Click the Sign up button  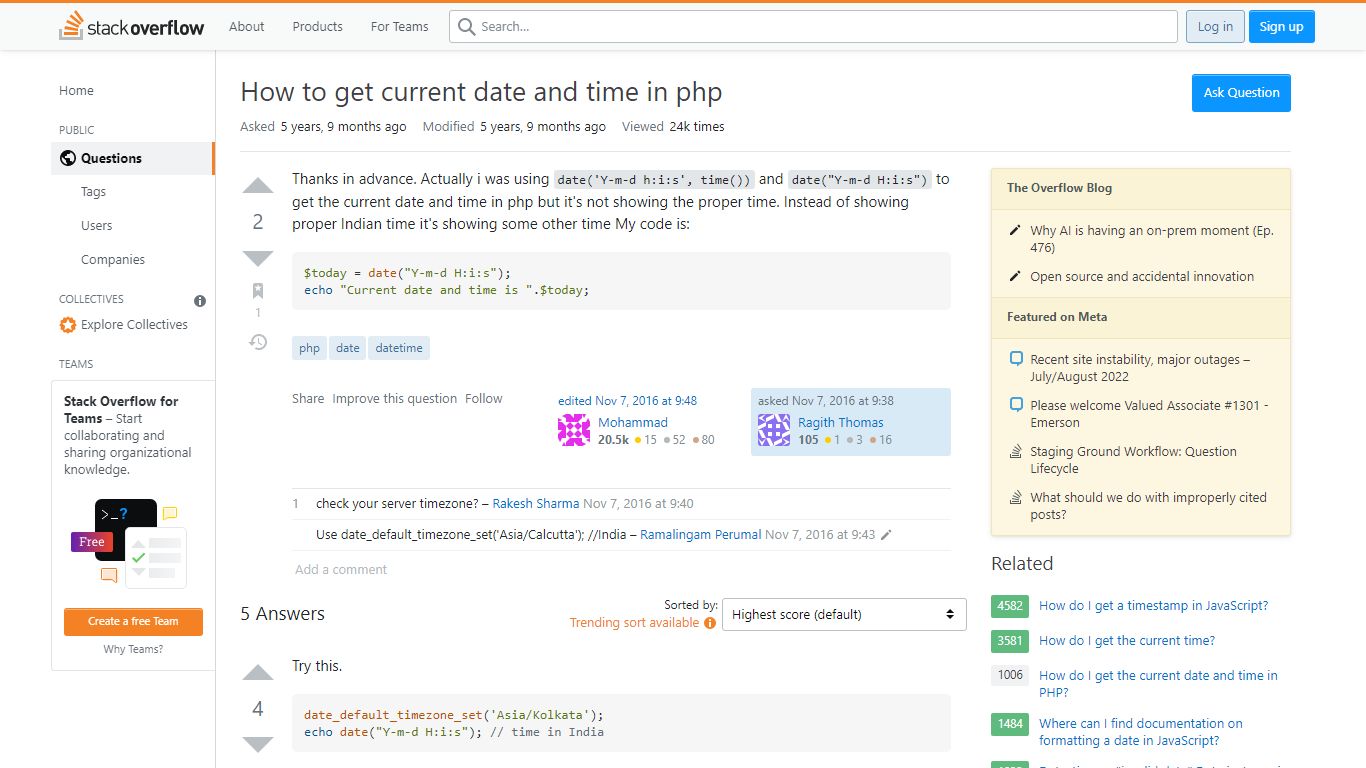click(1281, 27)
